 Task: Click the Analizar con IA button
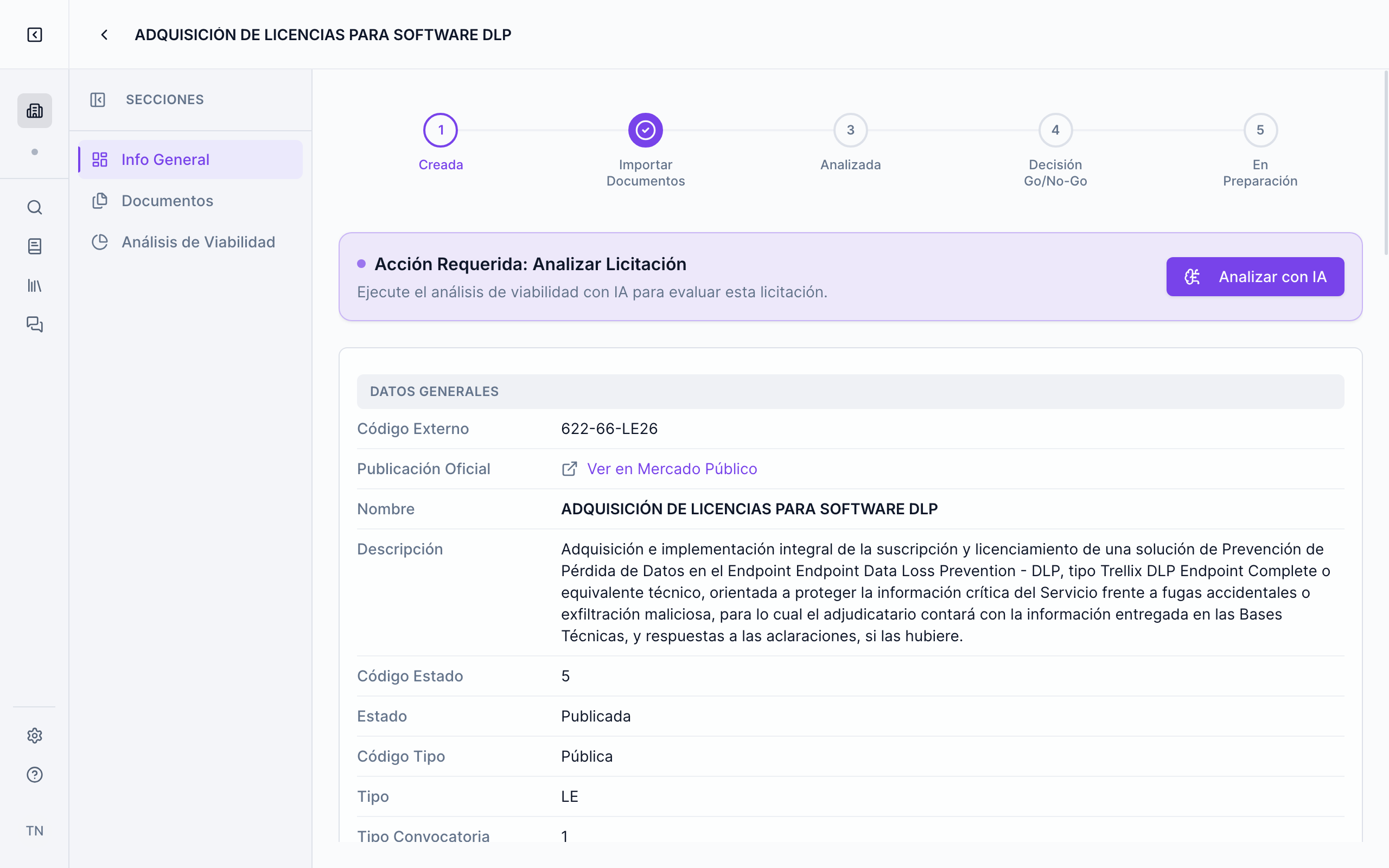[1254, 277]
